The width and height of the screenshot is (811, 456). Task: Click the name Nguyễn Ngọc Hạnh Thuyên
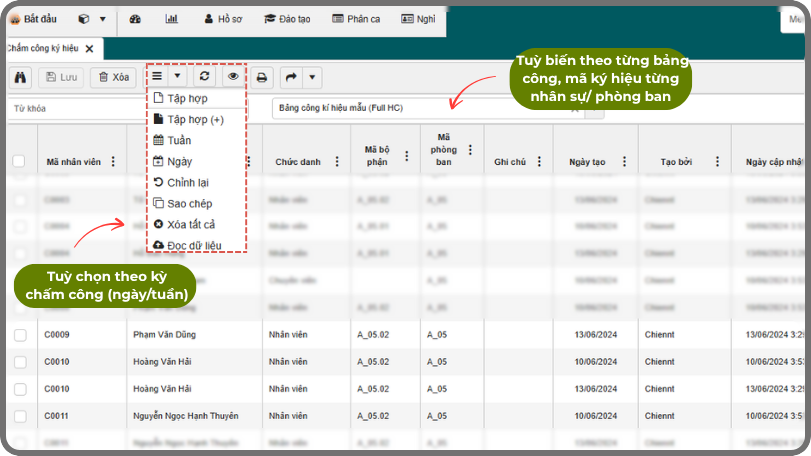pyautogui.click(x=186, y=416)
